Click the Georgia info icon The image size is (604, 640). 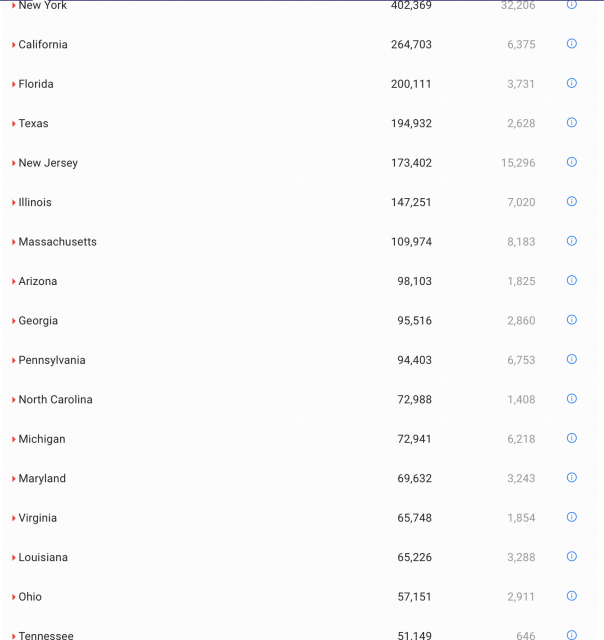pos(572,320)
